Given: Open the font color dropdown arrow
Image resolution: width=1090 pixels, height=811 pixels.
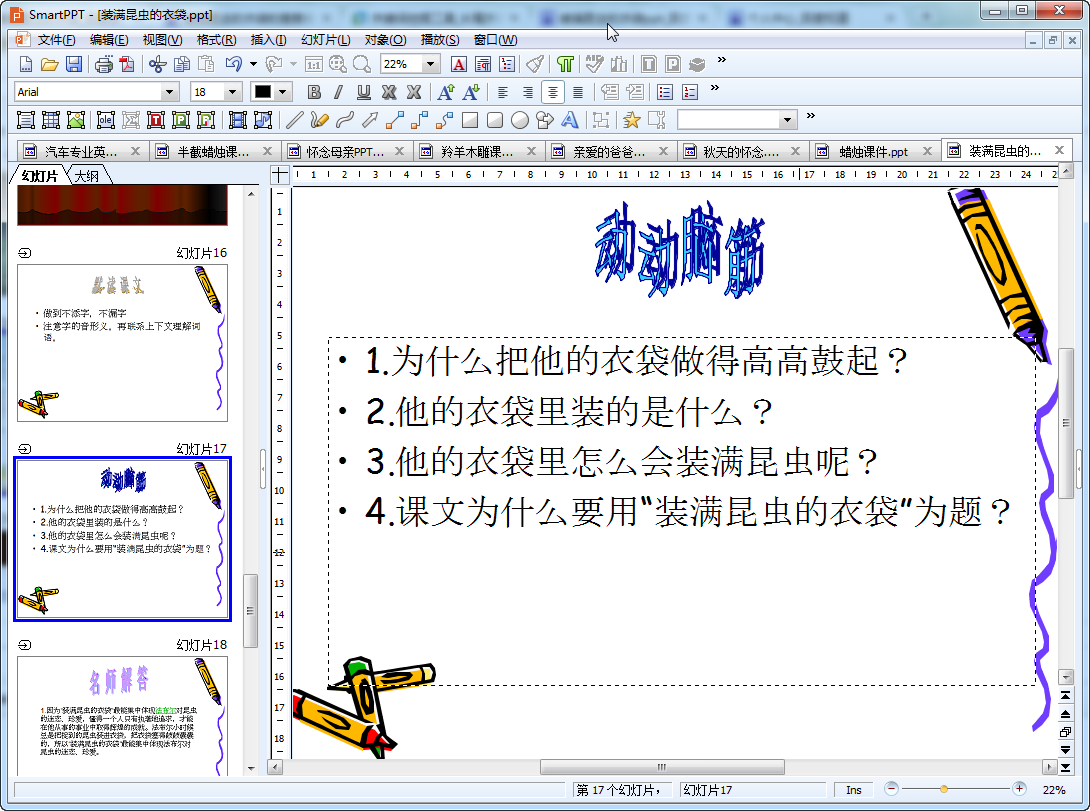Looking at the screenshot, I should pos(282,92).
